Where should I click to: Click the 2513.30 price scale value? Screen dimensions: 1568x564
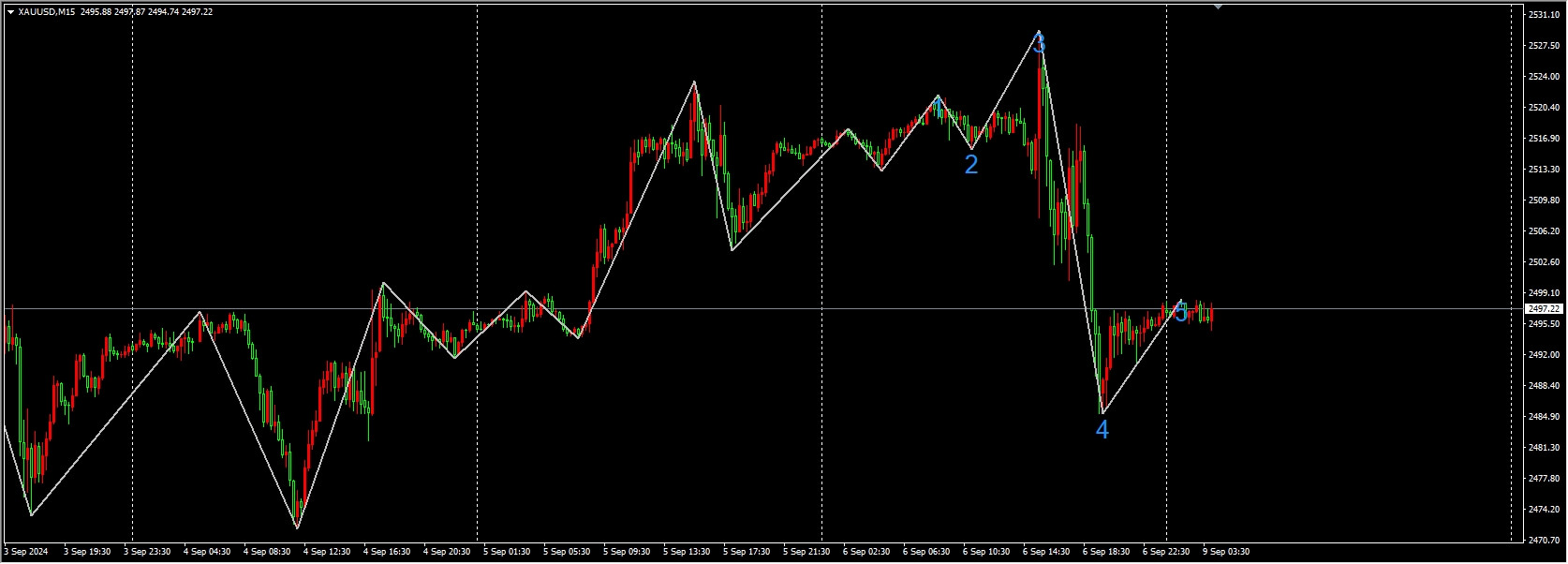[x=1544, y=170]
